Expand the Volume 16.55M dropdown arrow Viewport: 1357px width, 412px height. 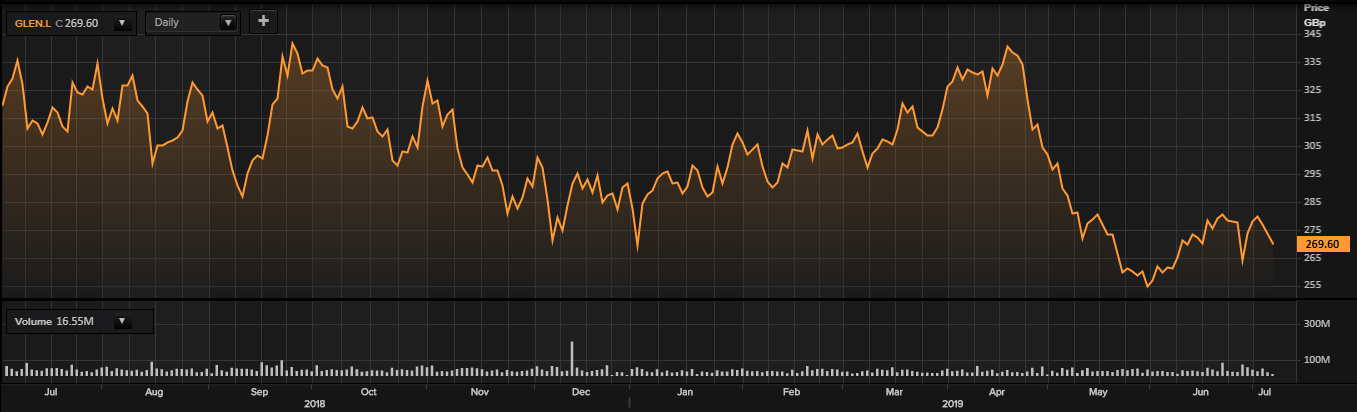[123, 322]
